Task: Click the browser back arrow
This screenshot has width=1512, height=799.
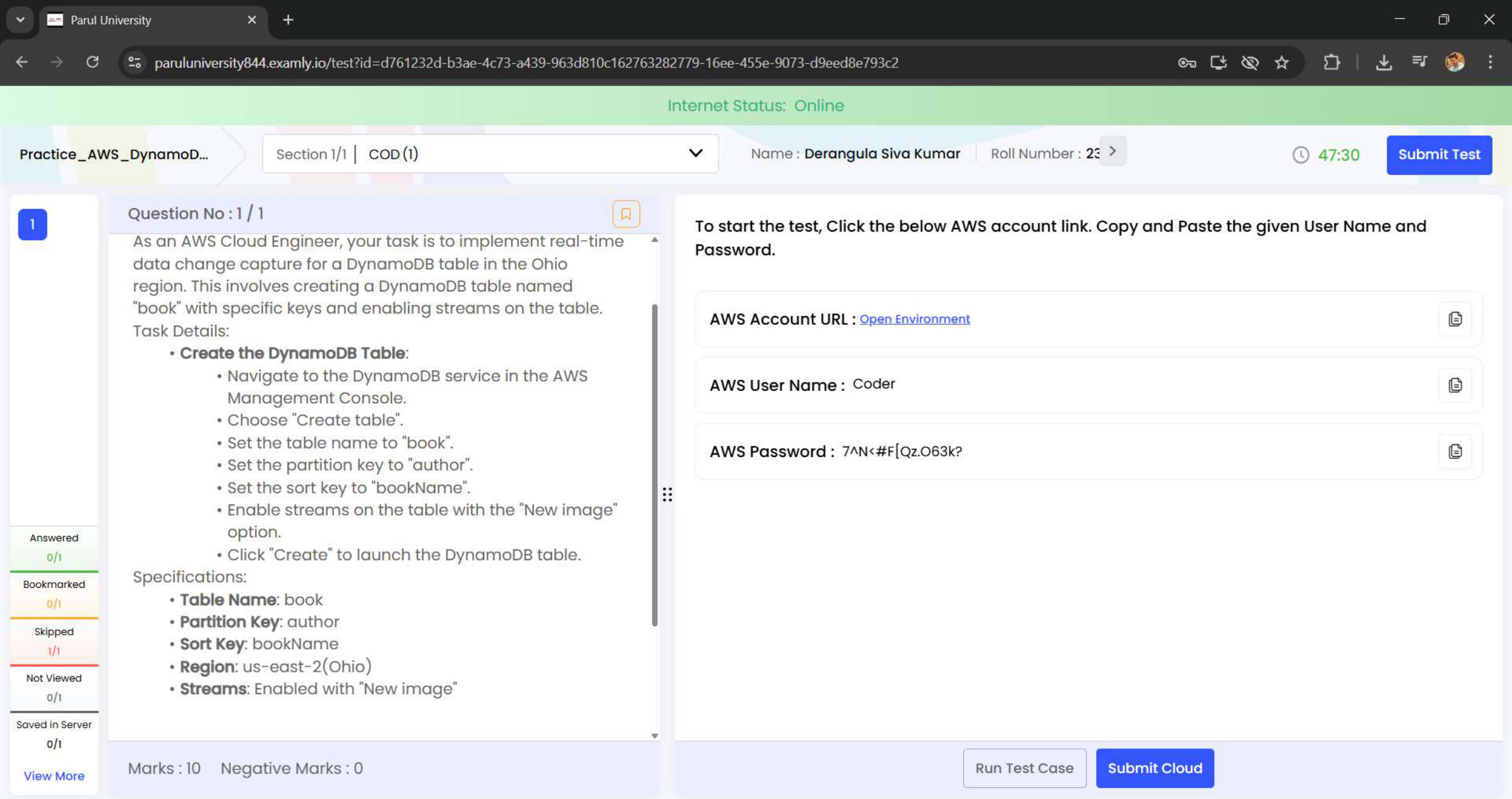Action: pos(22,62)
